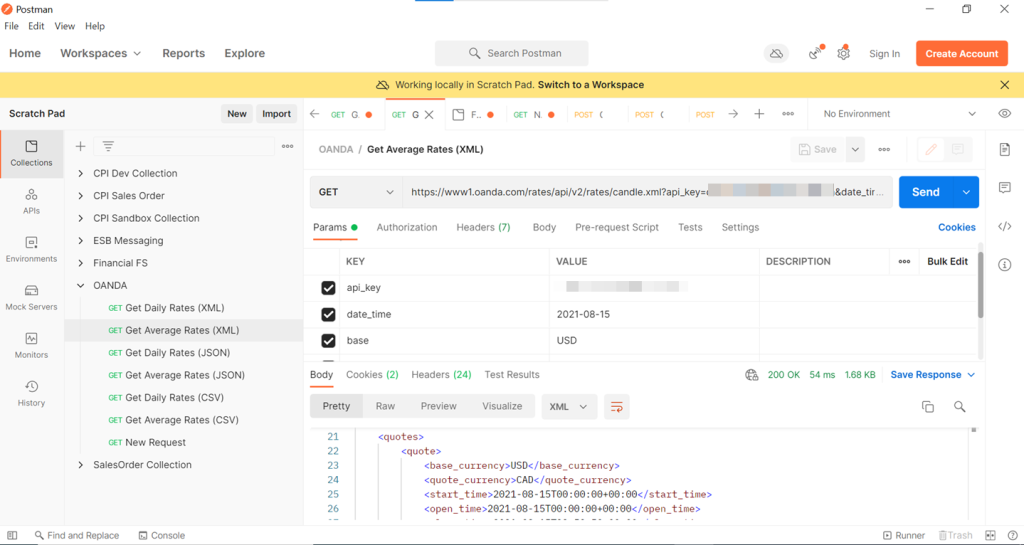Click the filter collections icon

[x=108, y=146]
